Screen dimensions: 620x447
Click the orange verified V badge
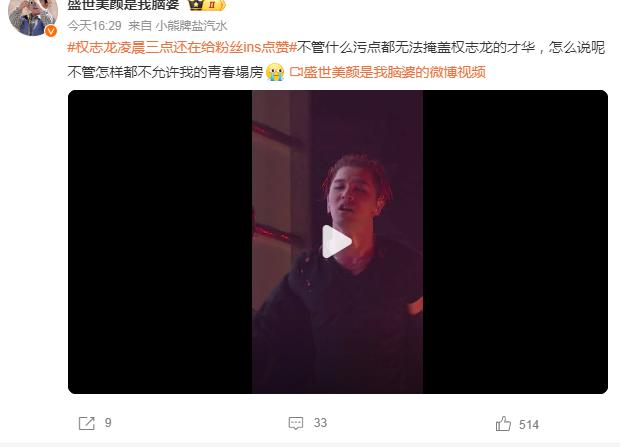(51, 31)
